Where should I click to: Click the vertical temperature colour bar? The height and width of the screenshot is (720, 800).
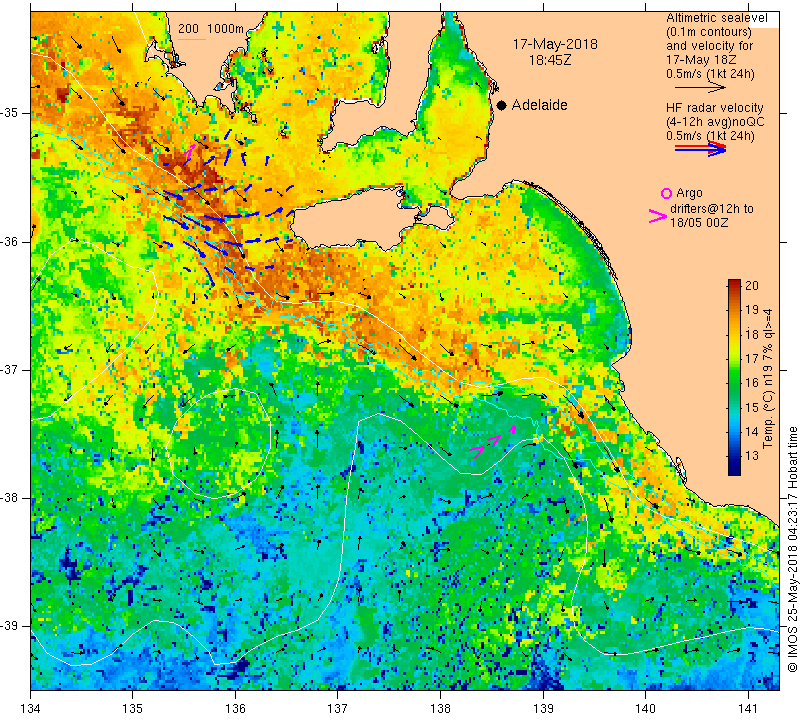[734, 377]
